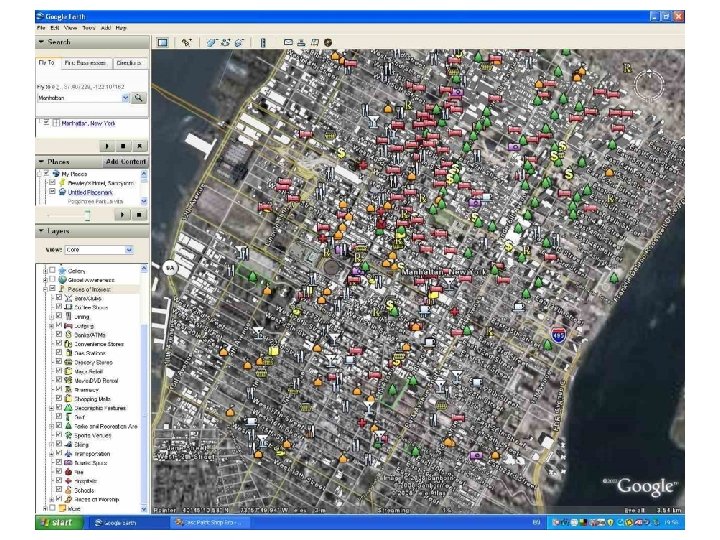The width and height of the screenshot is (720, 540).
Task: Open the Layers View Core dropdown
Action: pos(129,250)
